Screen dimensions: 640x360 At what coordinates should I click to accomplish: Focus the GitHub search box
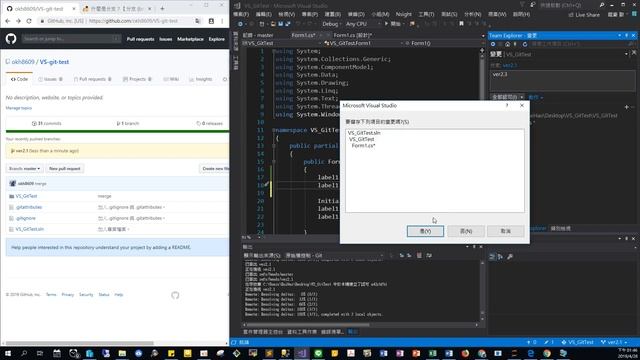click(x=71, y=39)
